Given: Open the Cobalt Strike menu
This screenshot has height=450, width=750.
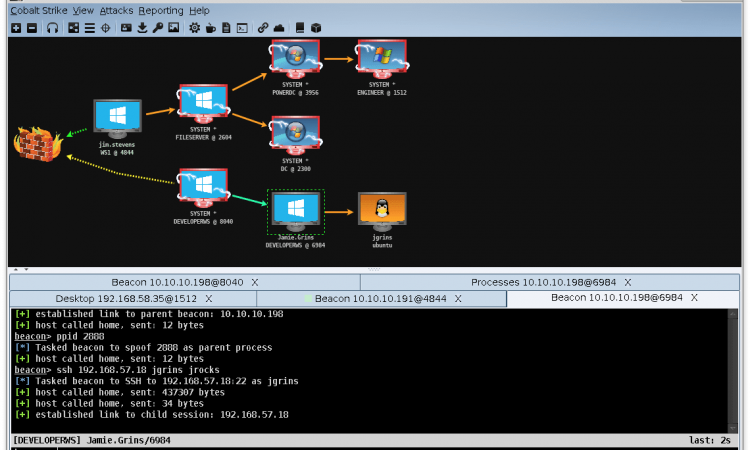Looking at the screenshot, I should pos(39,11).
